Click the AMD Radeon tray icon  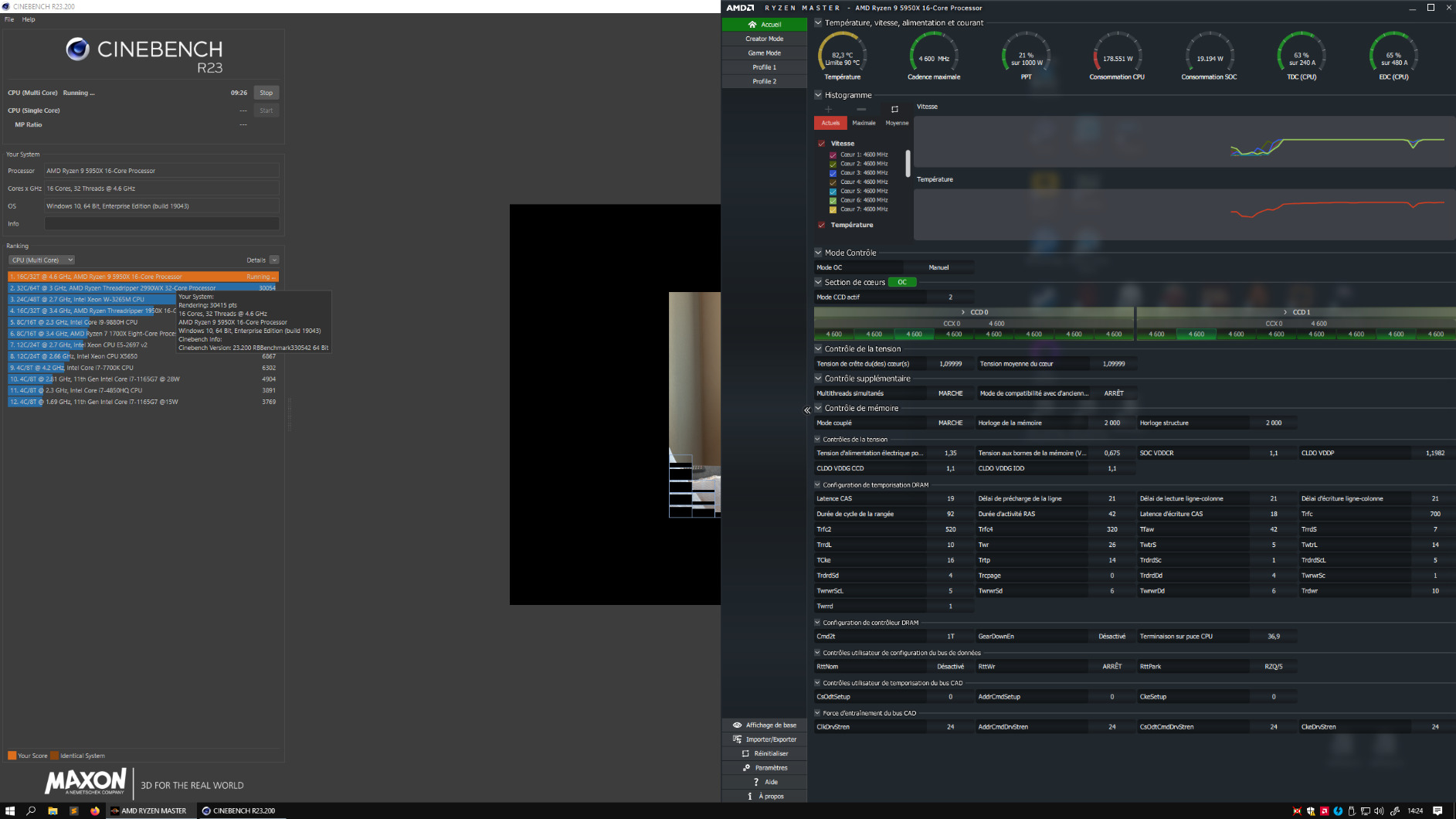click(x=1325, y=811)
